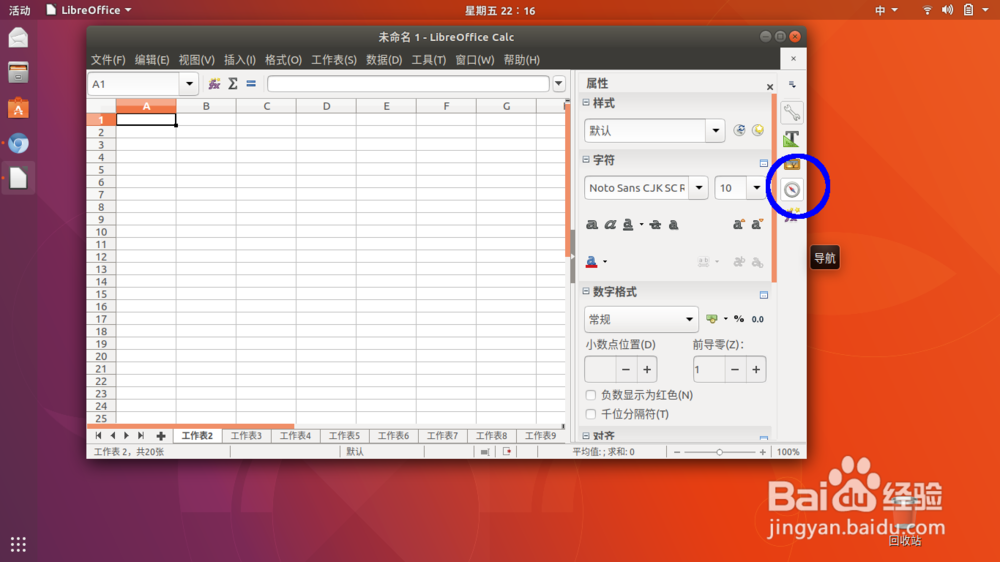Select column C header
Image resolution: width=1000 pixels, height=562 pixels.
pos(267,106)
